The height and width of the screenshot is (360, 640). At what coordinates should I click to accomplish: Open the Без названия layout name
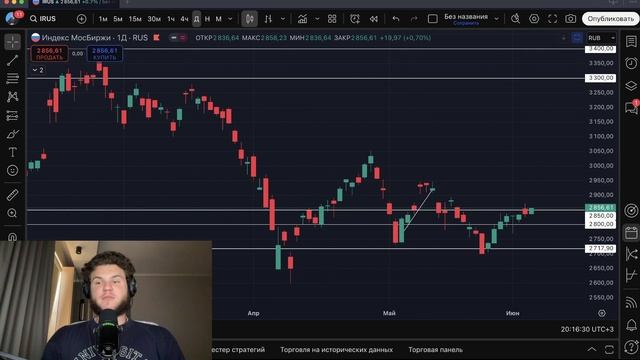pyautogui.click(x=466, y=18)
